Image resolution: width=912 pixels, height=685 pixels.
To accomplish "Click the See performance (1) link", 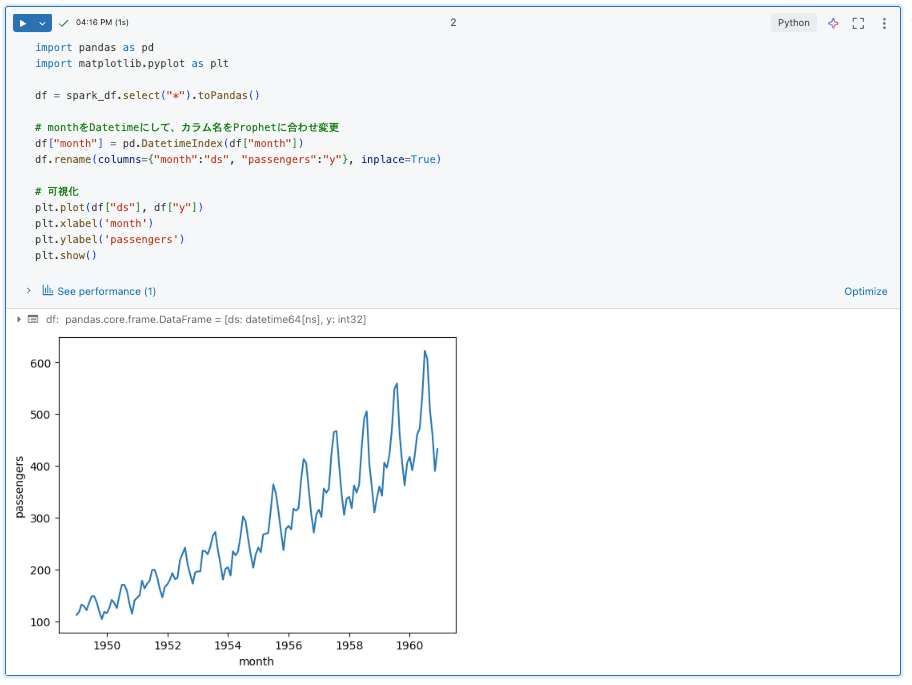I will pos(106,291).
